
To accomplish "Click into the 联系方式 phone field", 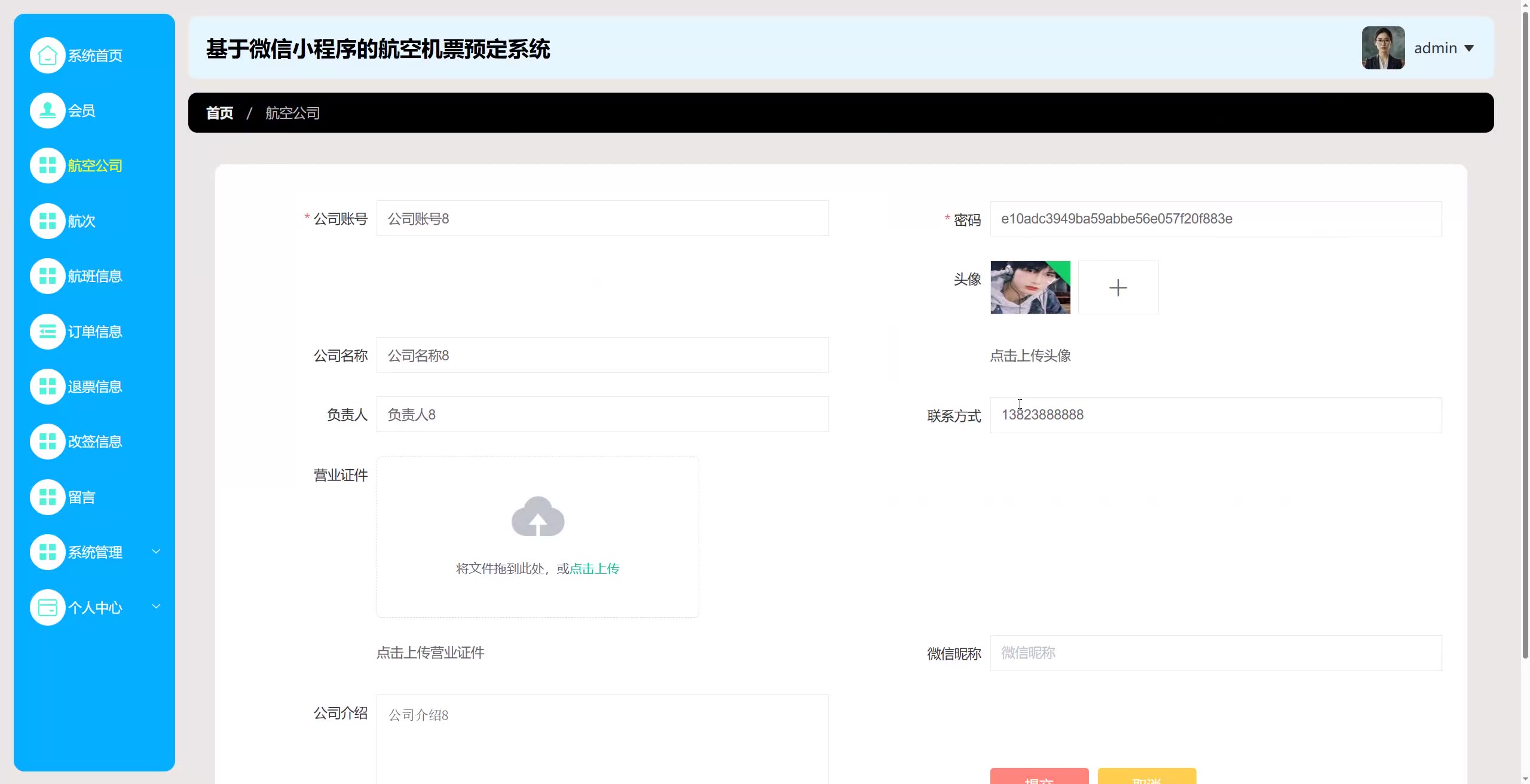I will [1215, 415].
